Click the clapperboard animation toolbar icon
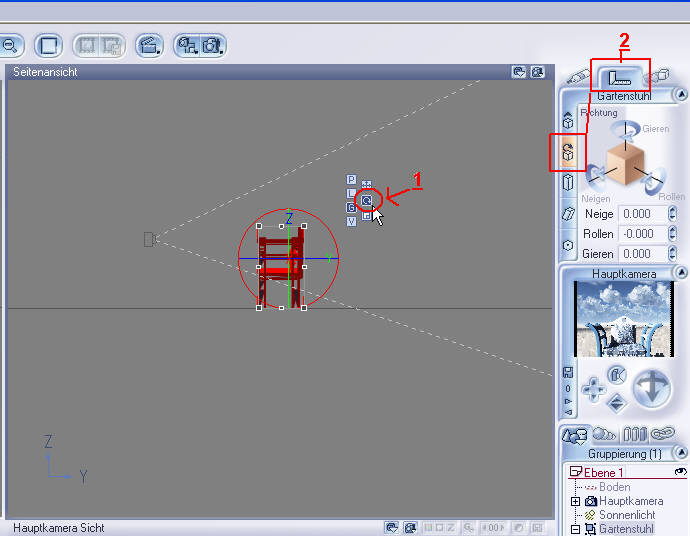Image resolution: width=690 pixels, height=536 pixels. (x=150, y=45)
